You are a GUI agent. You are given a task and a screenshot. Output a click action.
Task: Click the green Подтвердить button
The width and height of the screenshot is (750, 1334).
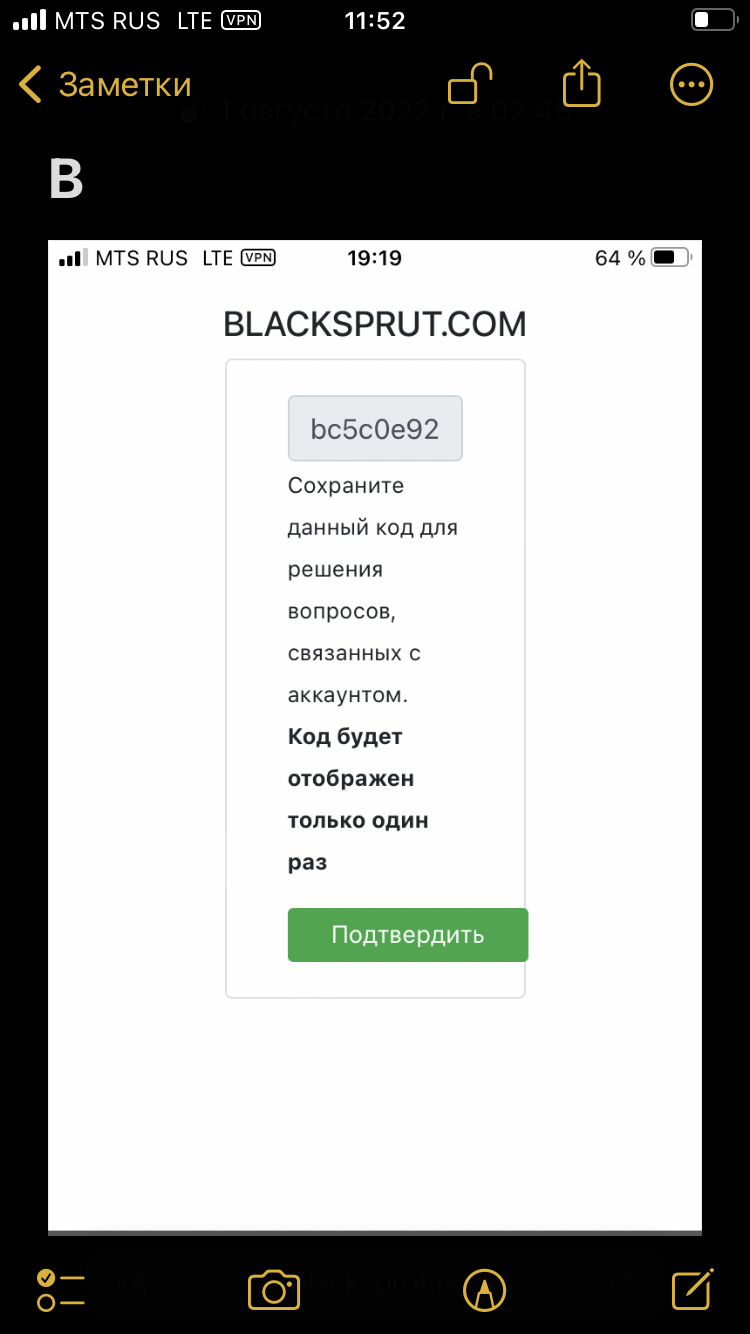click(408, 935)
